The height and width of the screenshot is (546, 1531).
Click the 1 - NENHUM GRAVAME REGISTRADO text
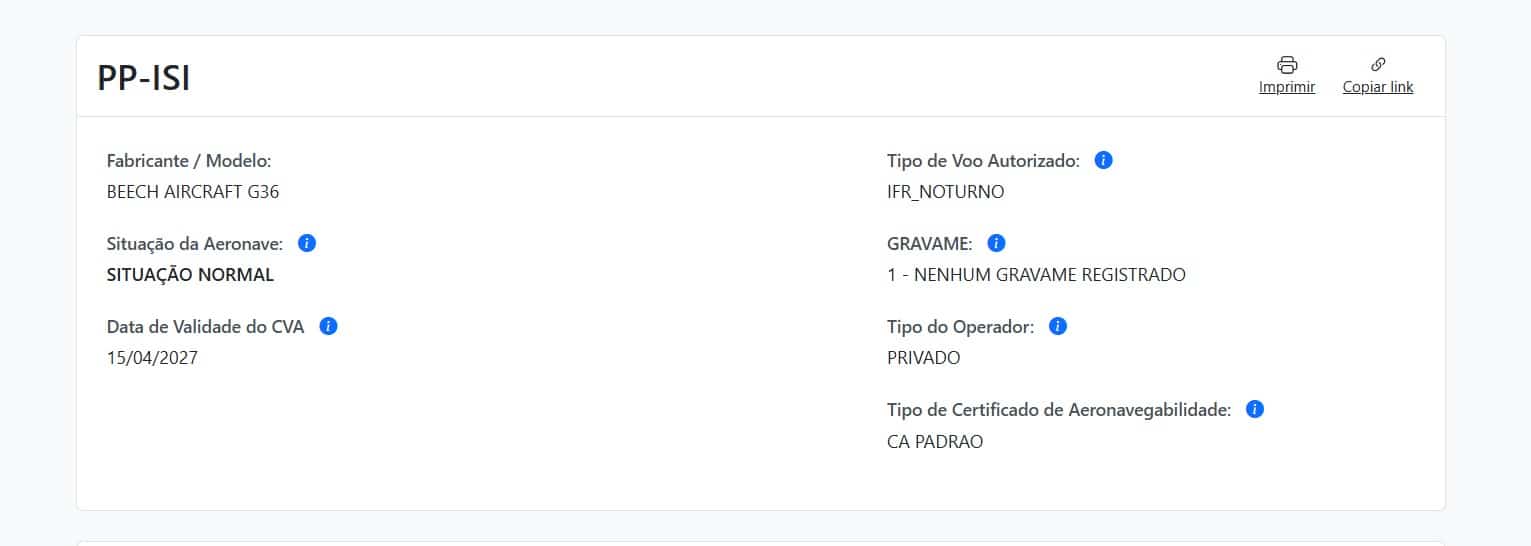1036,275
